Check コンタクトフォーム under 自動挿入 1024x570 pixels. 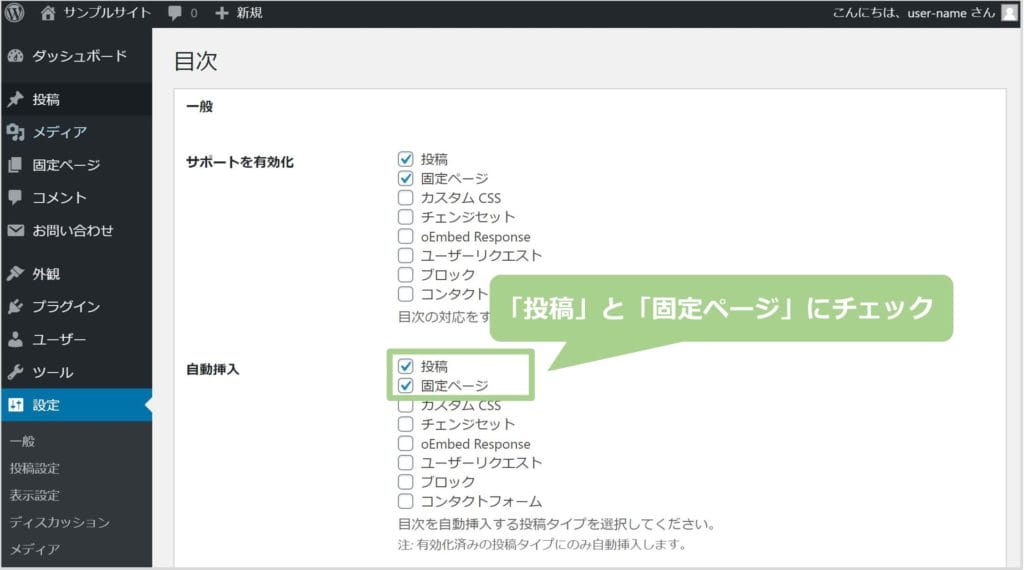[x=405, y=501]
